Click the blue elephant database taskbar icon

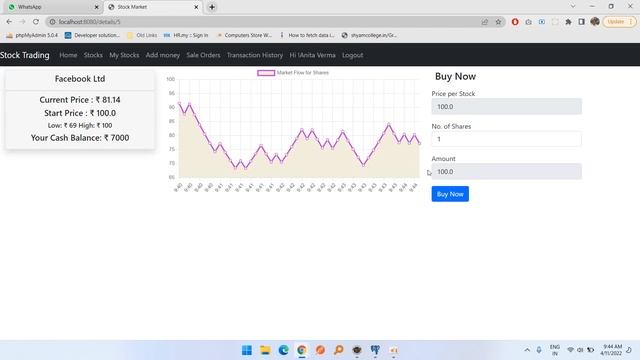pyautogui.click(x=375, y=350)
